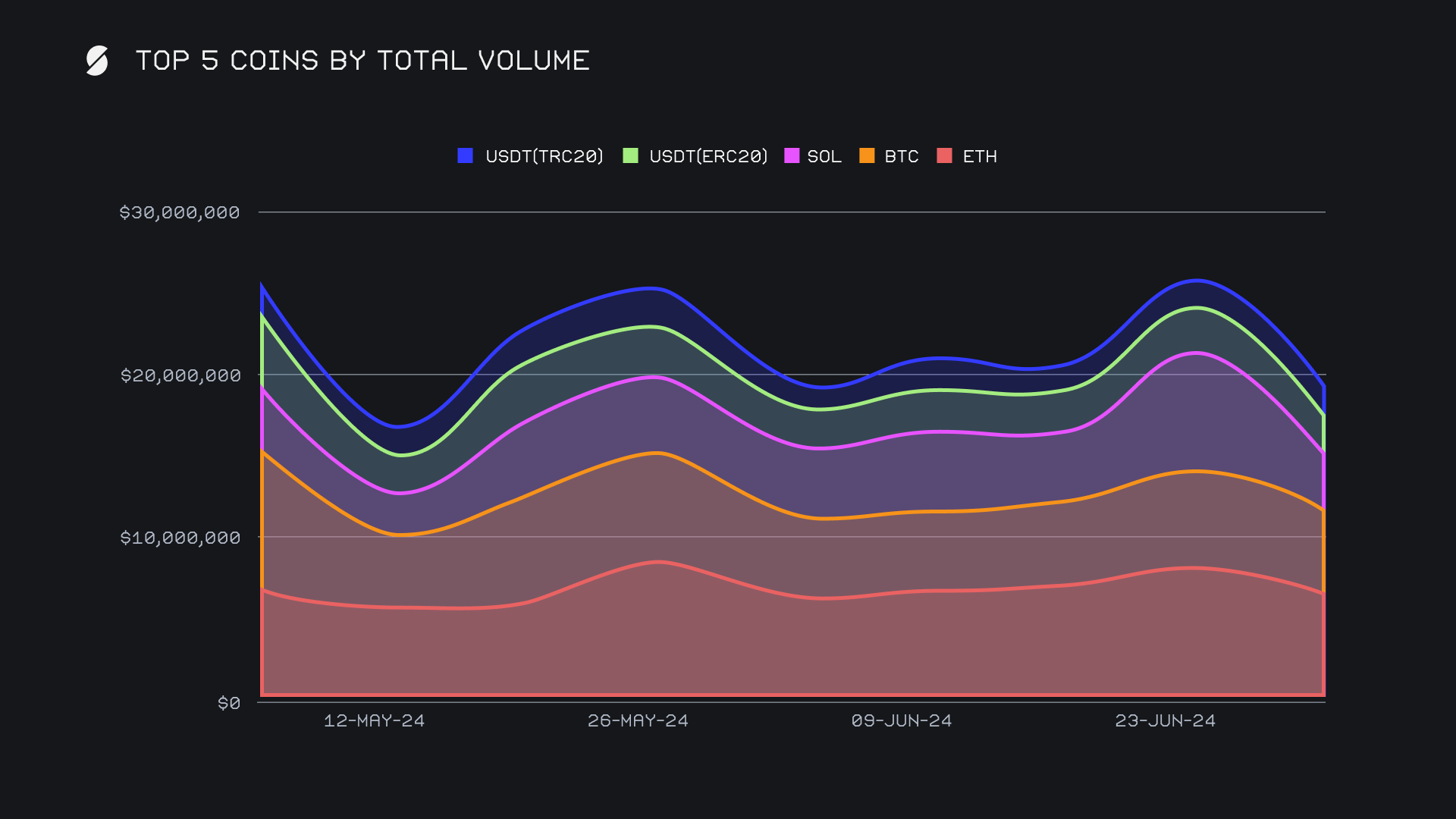Click the logo icon beside the title
The height and width of the screenshot is (819, 1456).
(x=97, y=61)
